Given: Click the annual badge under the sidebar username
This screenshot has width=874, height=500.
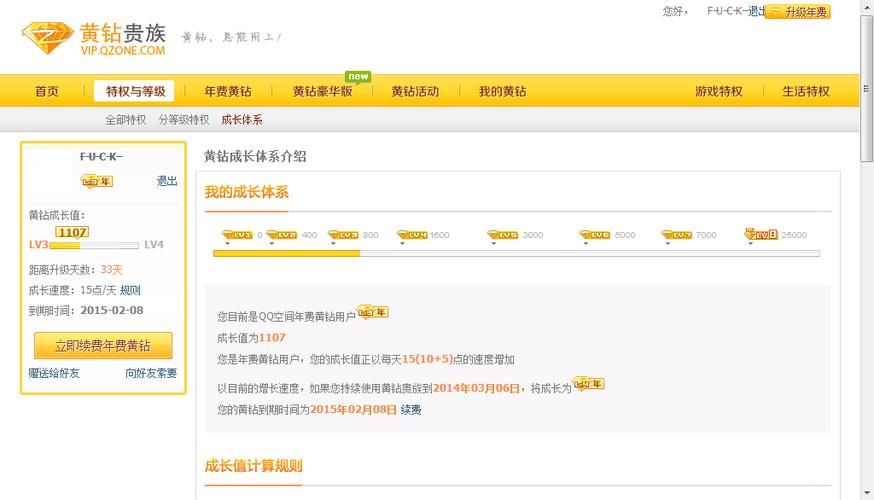Looking at the screenshot, I should 97,181.
